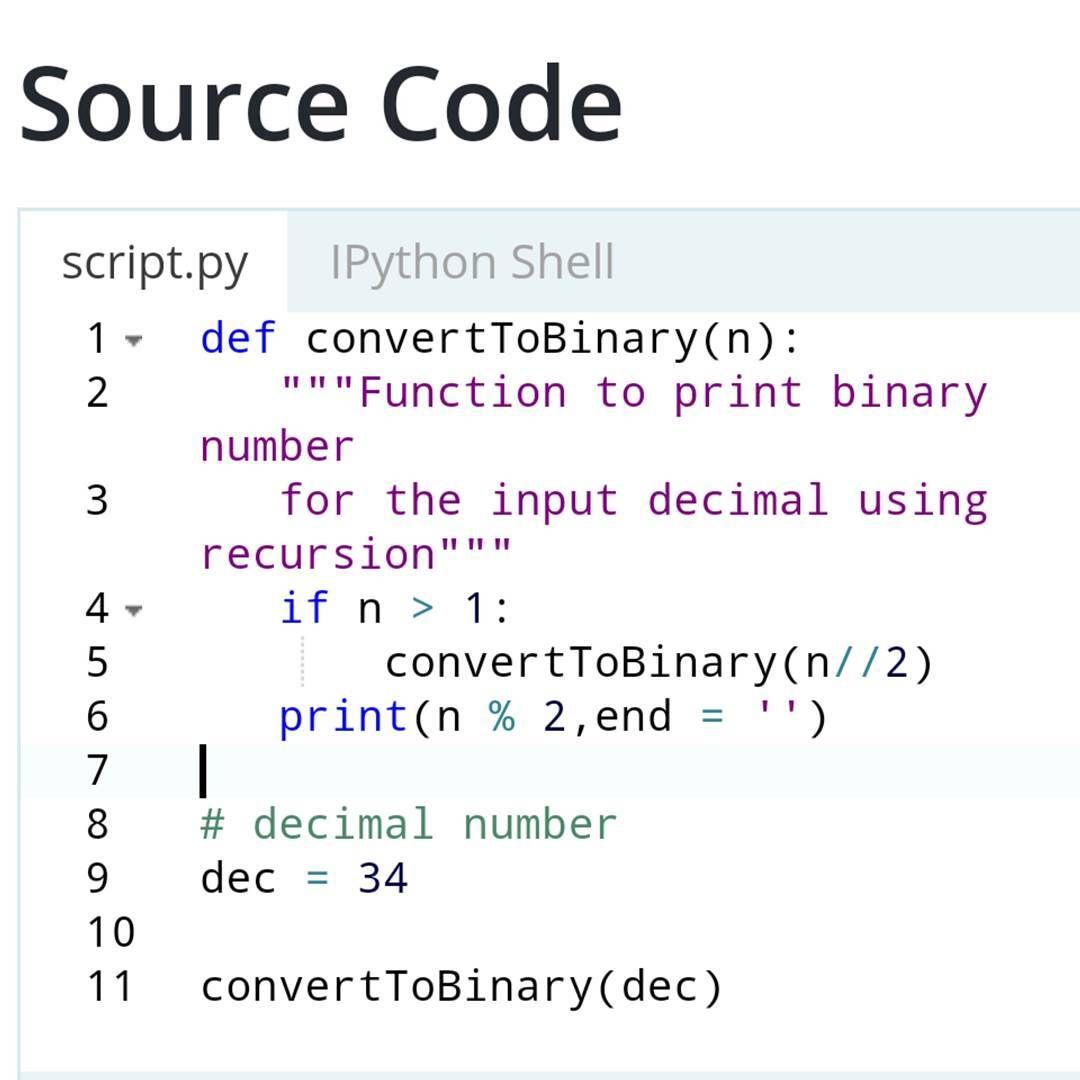The width and height of the screenshot is (1080, 1080).
Task: Select the script.py tab
Action: [154, 262]
